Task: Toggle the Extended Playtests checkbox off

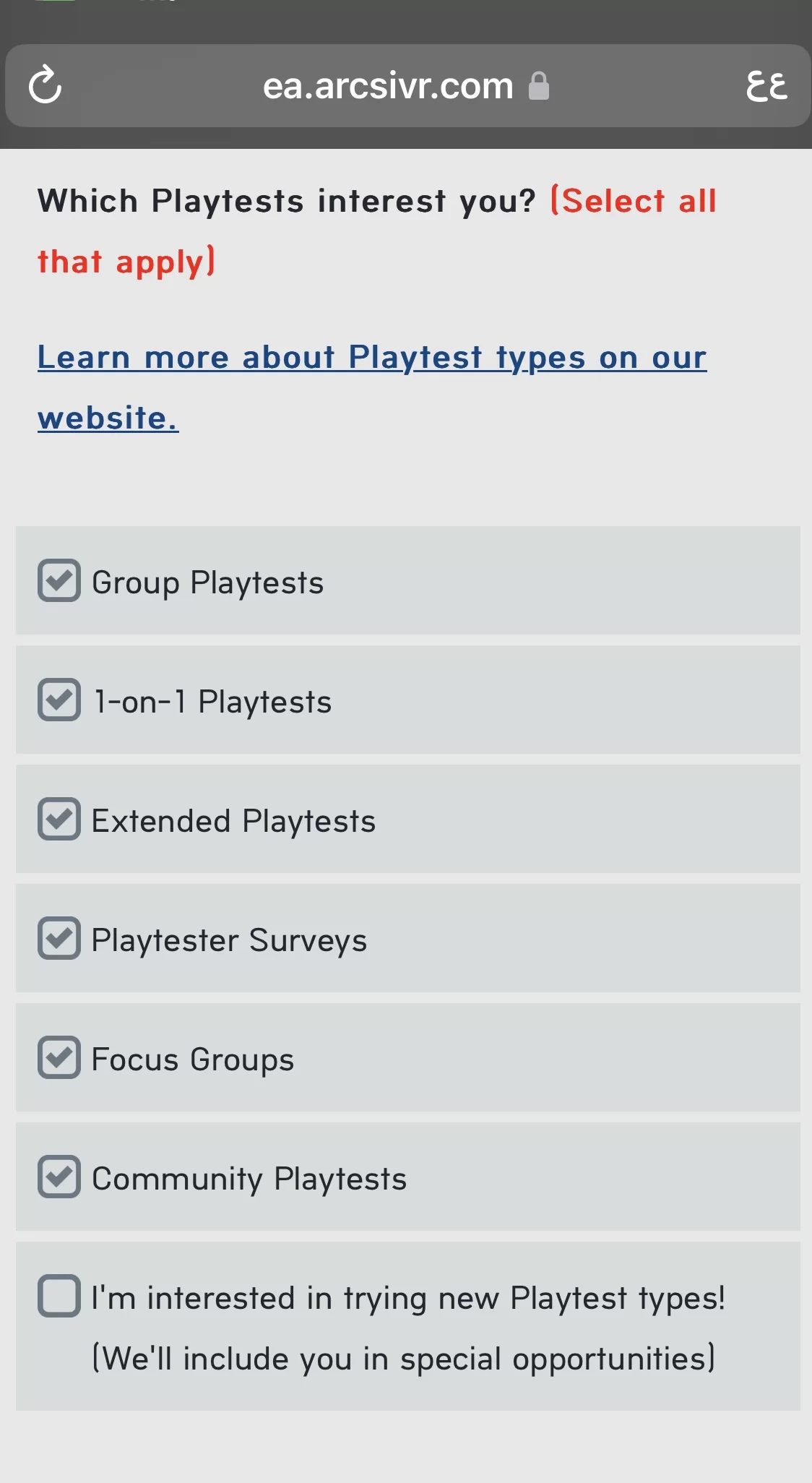Action: coord(59,819)
